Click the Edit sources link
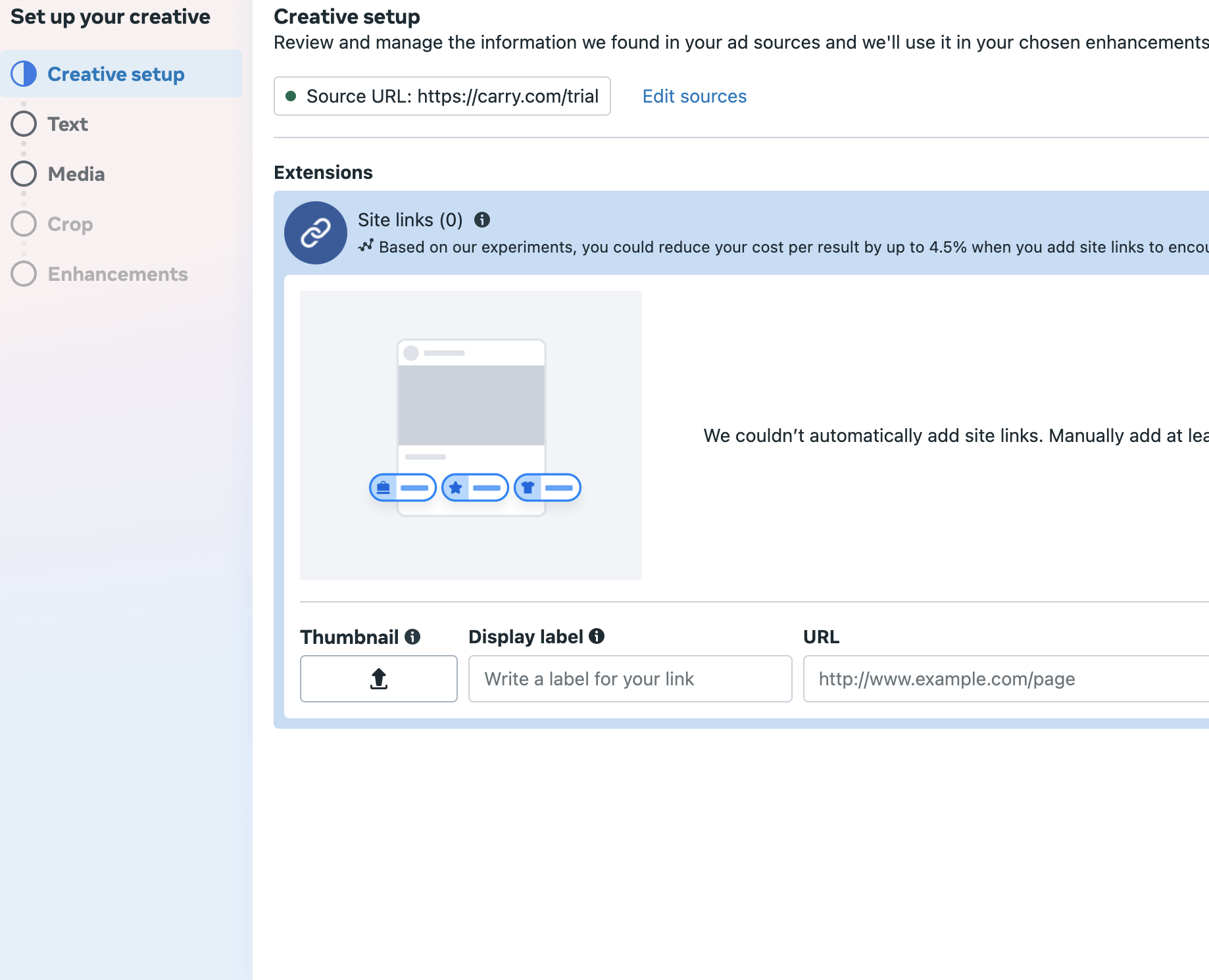Screen dimensions: 1209x980 point(694,96)
